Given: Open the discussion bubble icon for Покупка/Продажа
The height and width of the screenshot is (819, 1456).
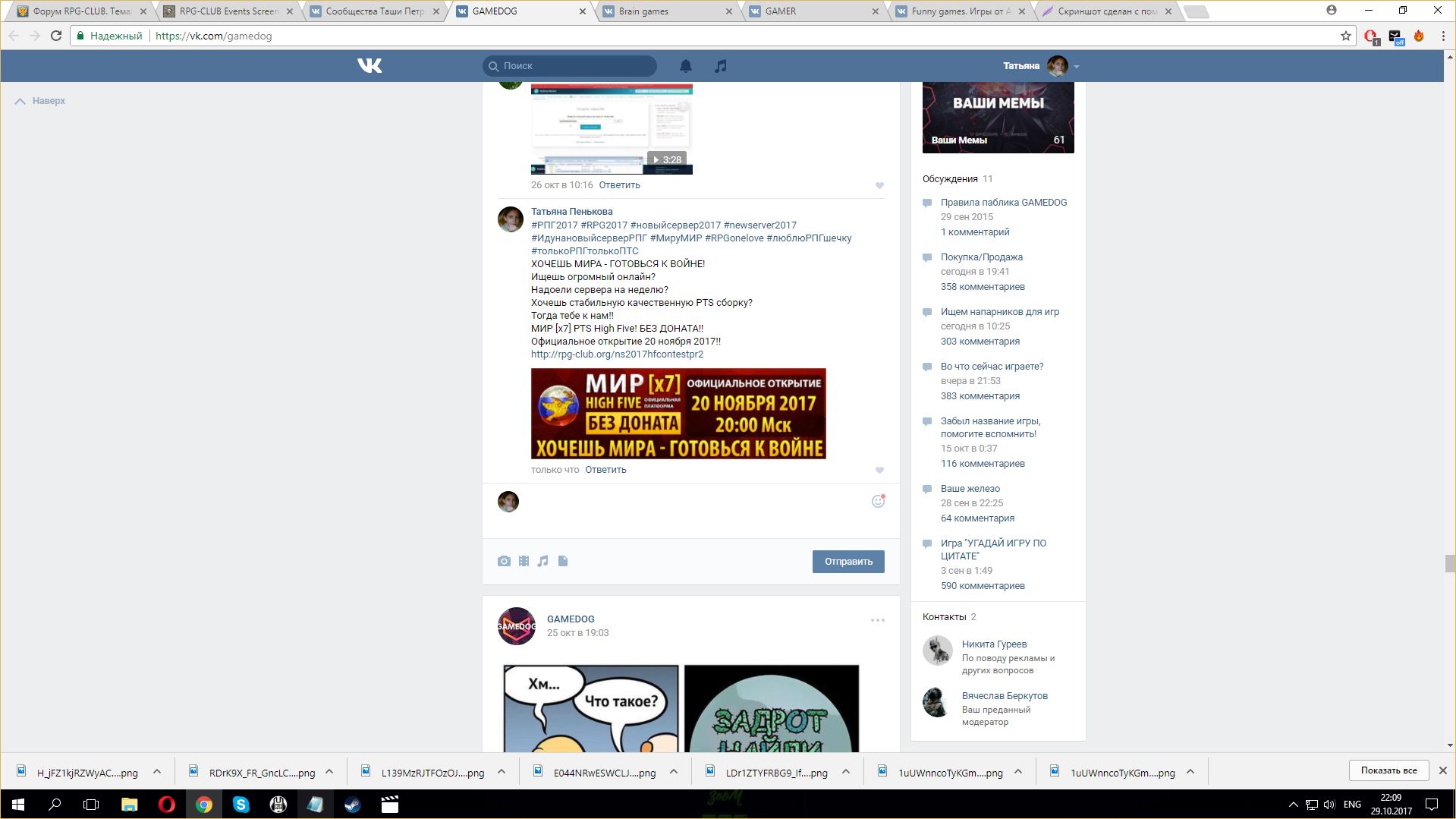Looking at the screenshot, I should coord(927,258).
